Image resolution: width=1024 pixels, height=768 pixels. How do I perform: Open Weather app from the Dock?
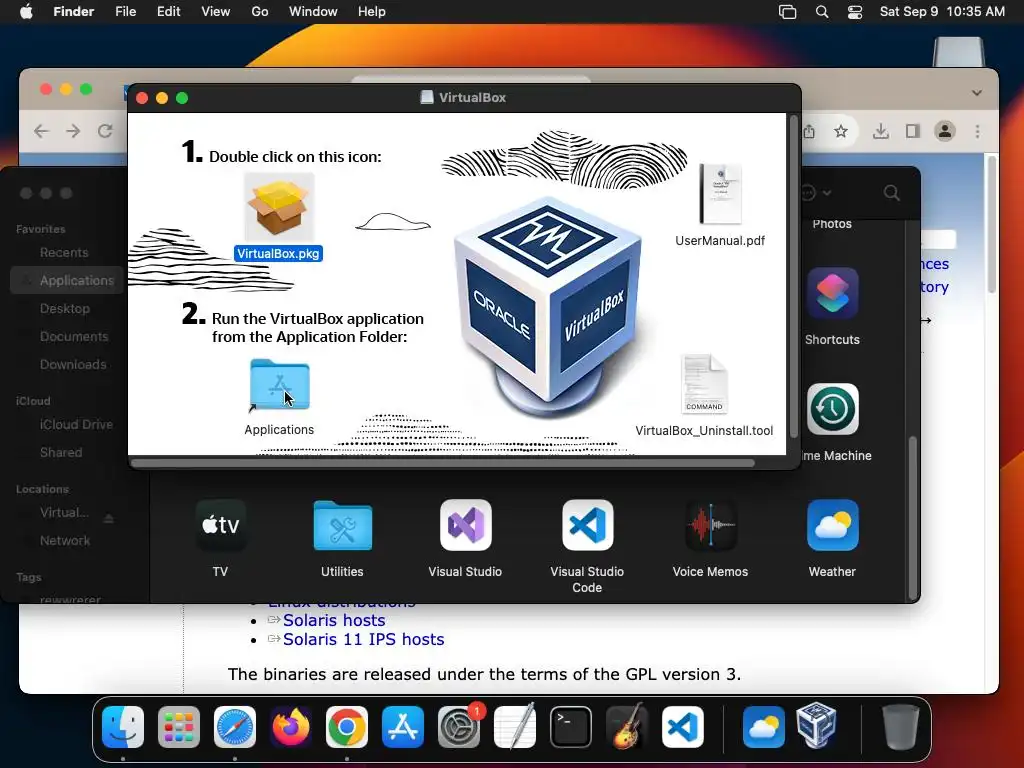click(763, 727)
